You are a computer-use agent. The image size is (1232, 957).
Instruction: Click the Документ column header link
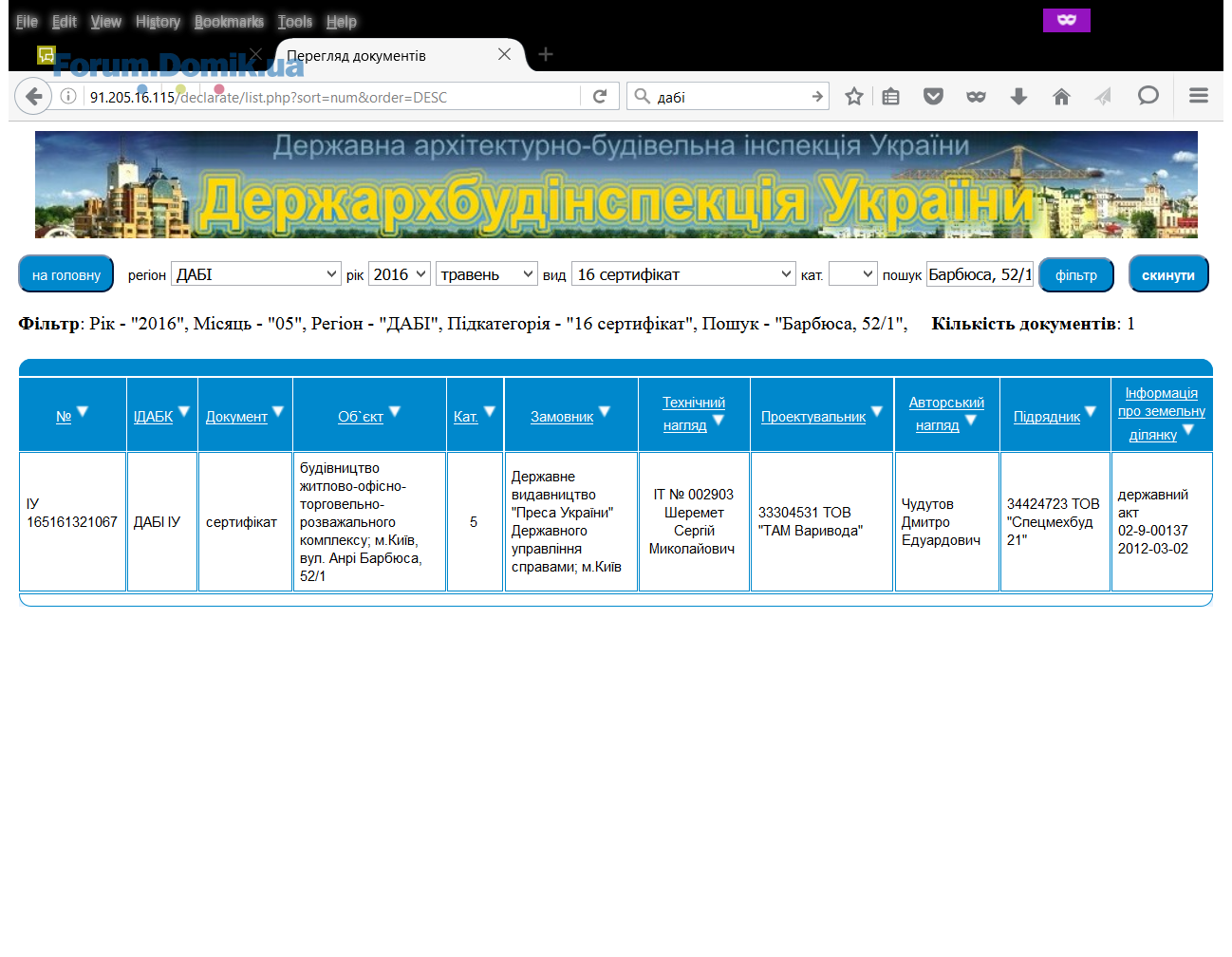point(236,417)
